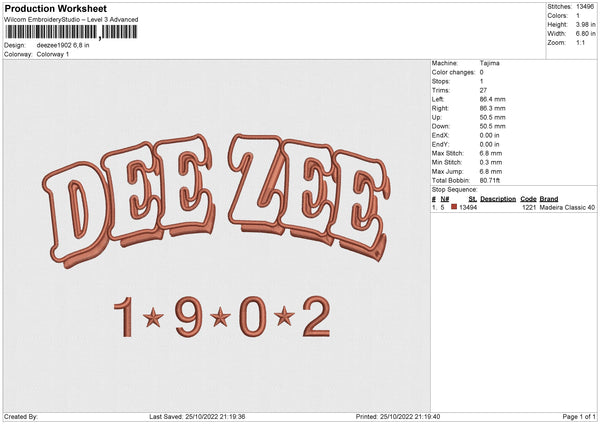600x424 pixels.
Task: Click Total Bobbin value 80.71ft
Action: click(x=490, y=181)
